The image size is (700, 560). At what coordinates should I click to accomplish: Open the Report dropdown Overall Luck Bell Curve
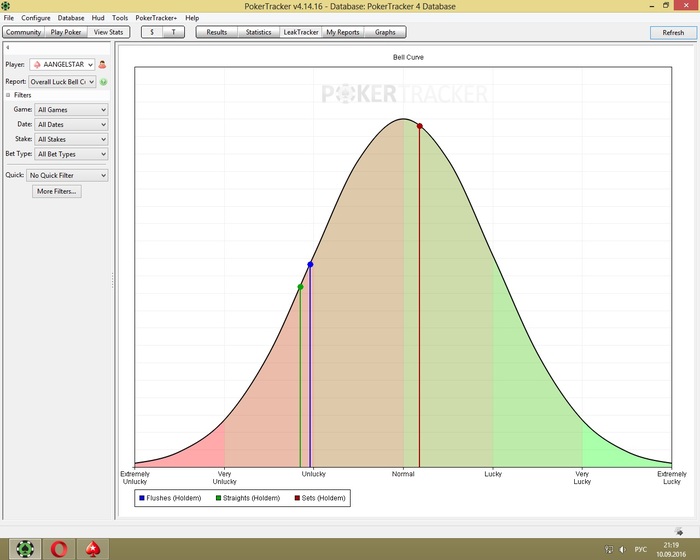[62, 82]
